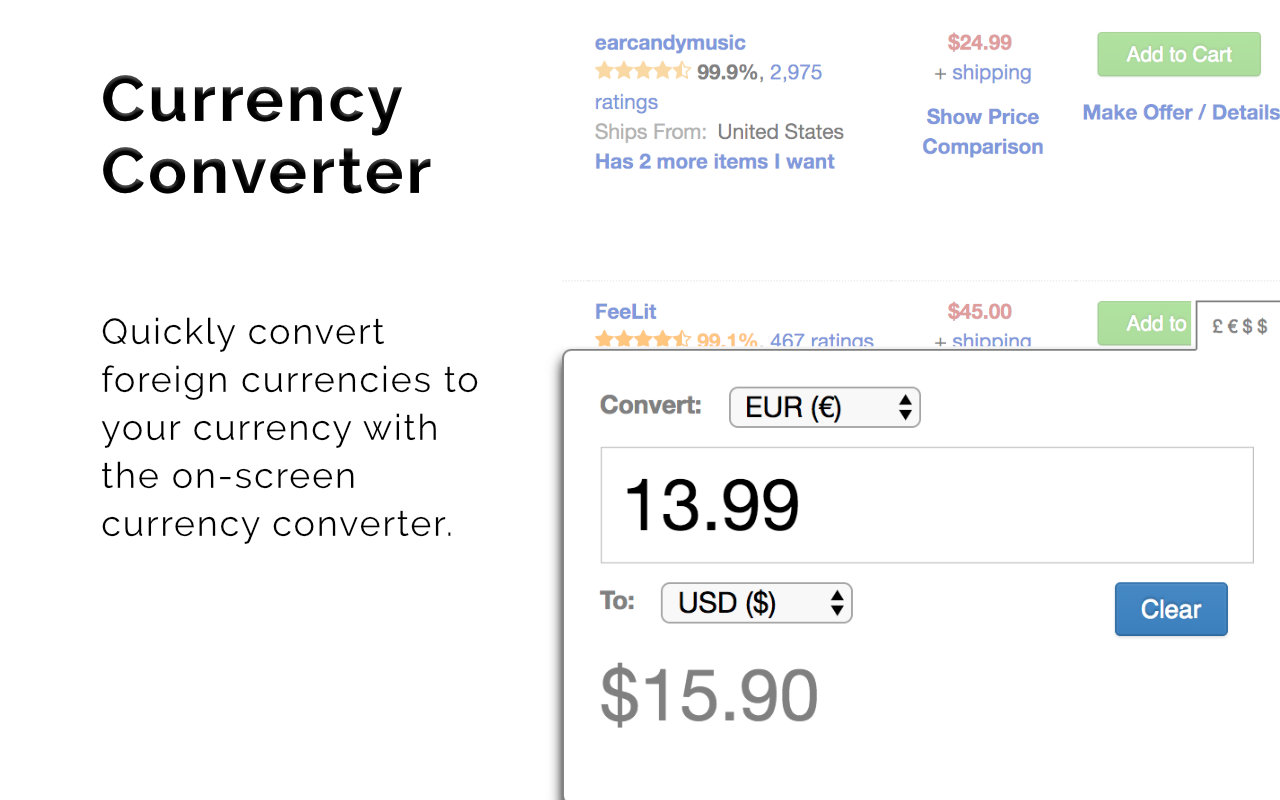1280x800 pixels.
Task: Focus the amount field showing 13.99
Action: [926, 505]
